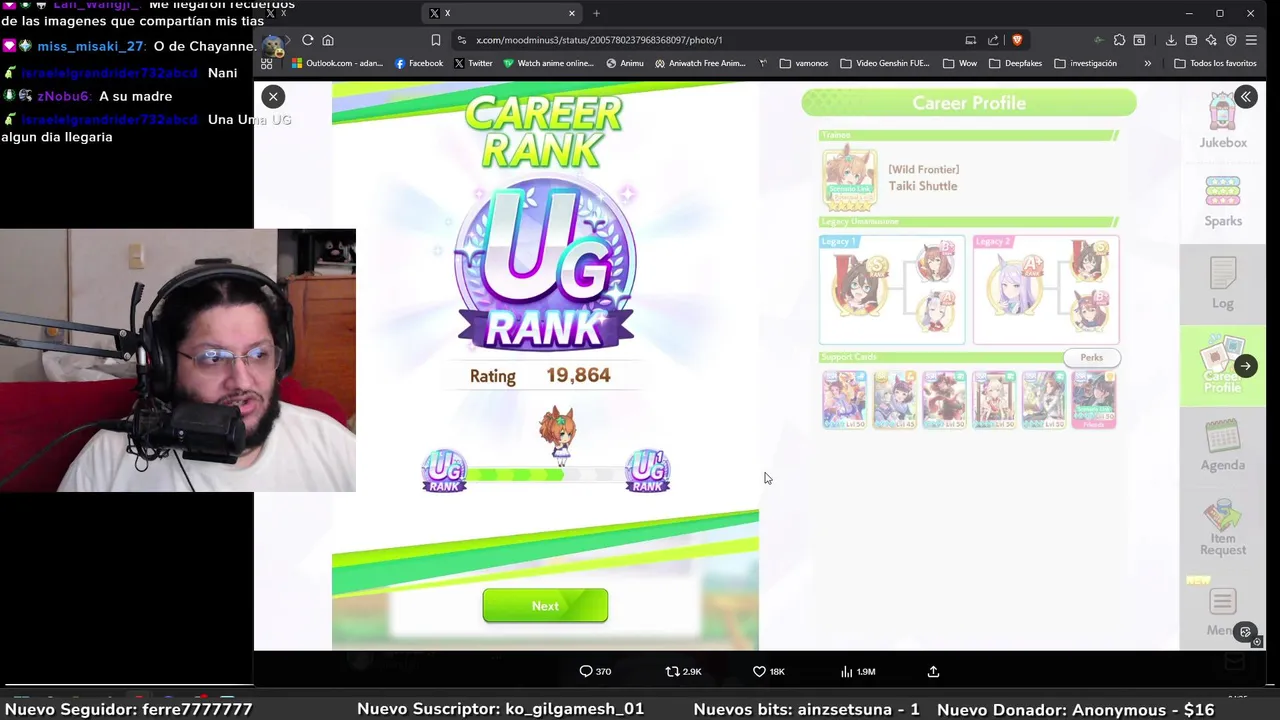1280x720 pixels.
Task: Click the rating progress bar
Action: [x=545, y=475]
